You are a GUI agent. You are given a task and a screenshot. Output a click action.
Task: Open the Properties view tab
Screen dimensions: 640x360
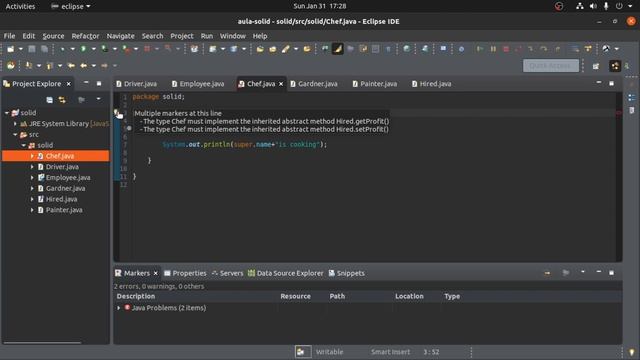tap(185, 273)
